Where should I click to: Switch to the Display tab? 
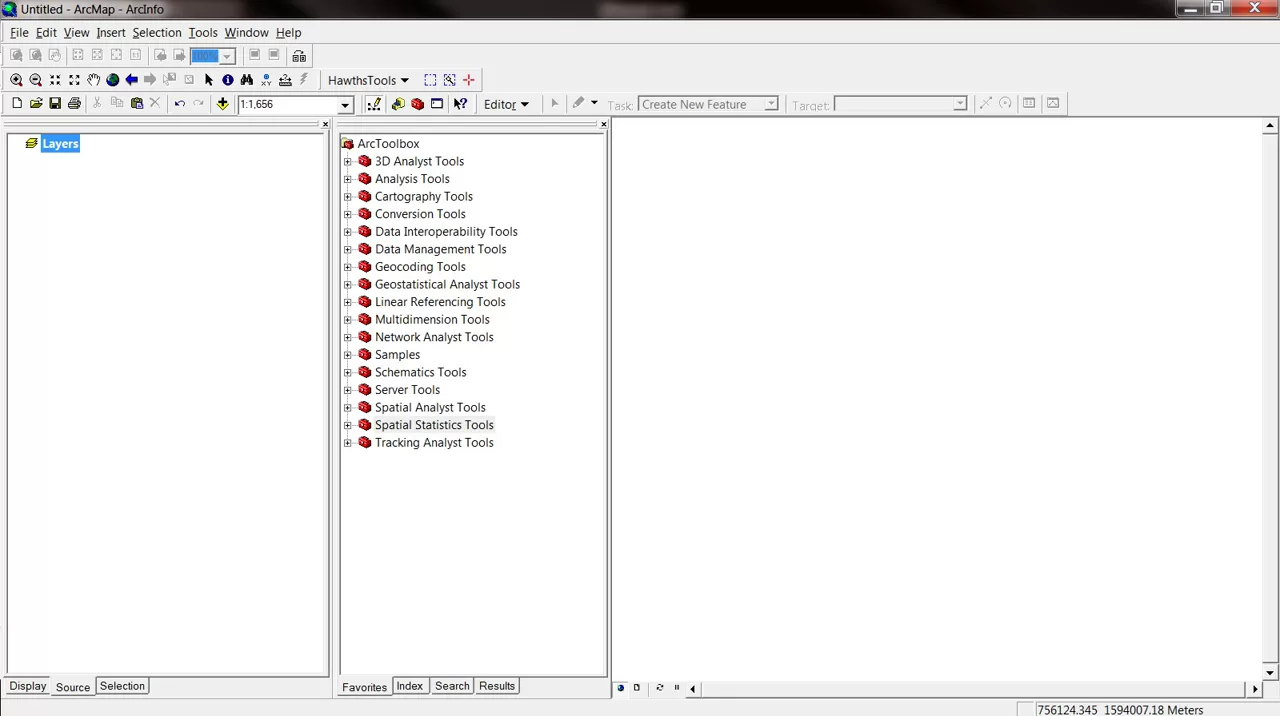click(x=28, y=686)
